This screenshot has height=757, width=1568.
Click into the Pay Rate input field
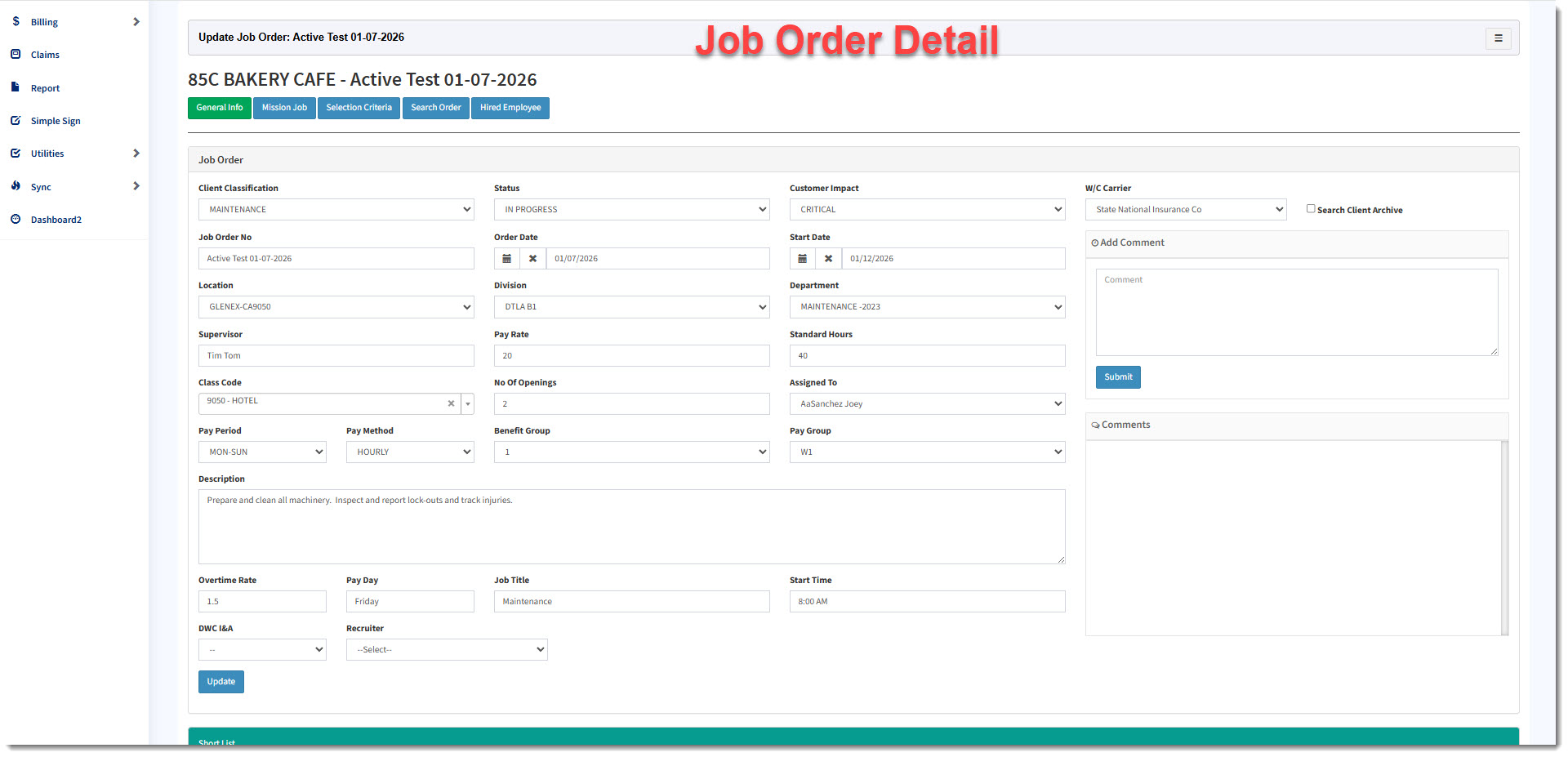pos(631,356)
